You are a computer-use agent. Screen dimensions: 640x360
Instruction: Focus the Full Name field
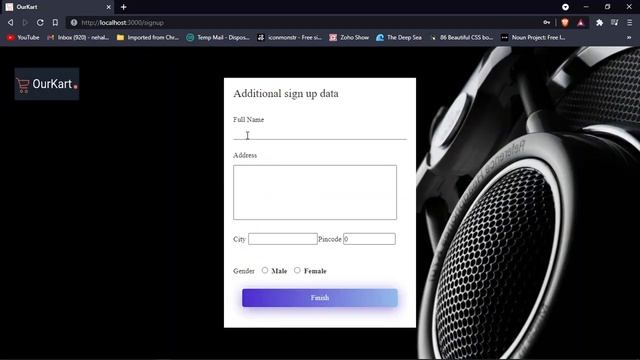320,134
